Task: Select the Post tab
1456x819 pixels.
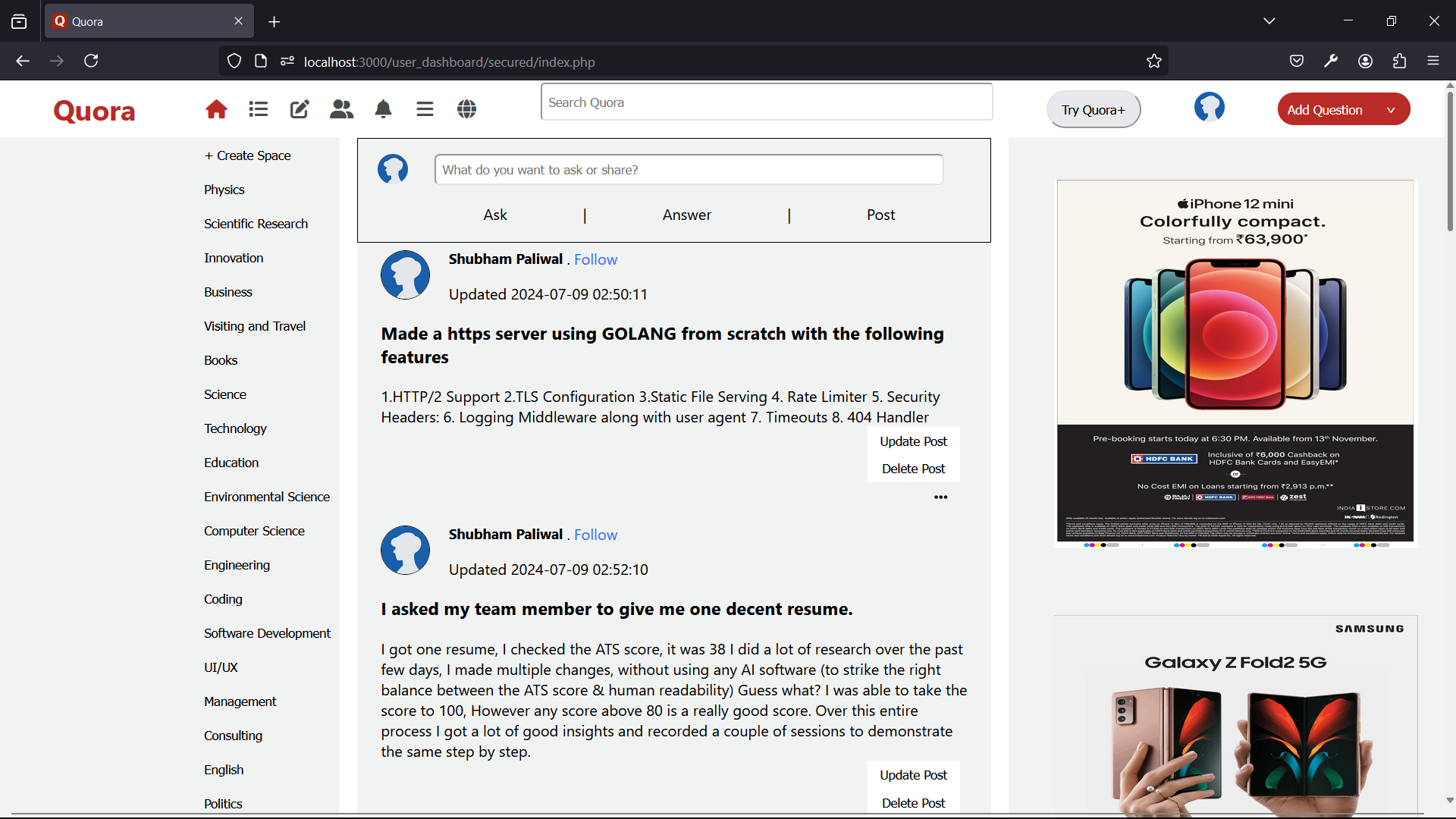Action: (x=881, y=215)
